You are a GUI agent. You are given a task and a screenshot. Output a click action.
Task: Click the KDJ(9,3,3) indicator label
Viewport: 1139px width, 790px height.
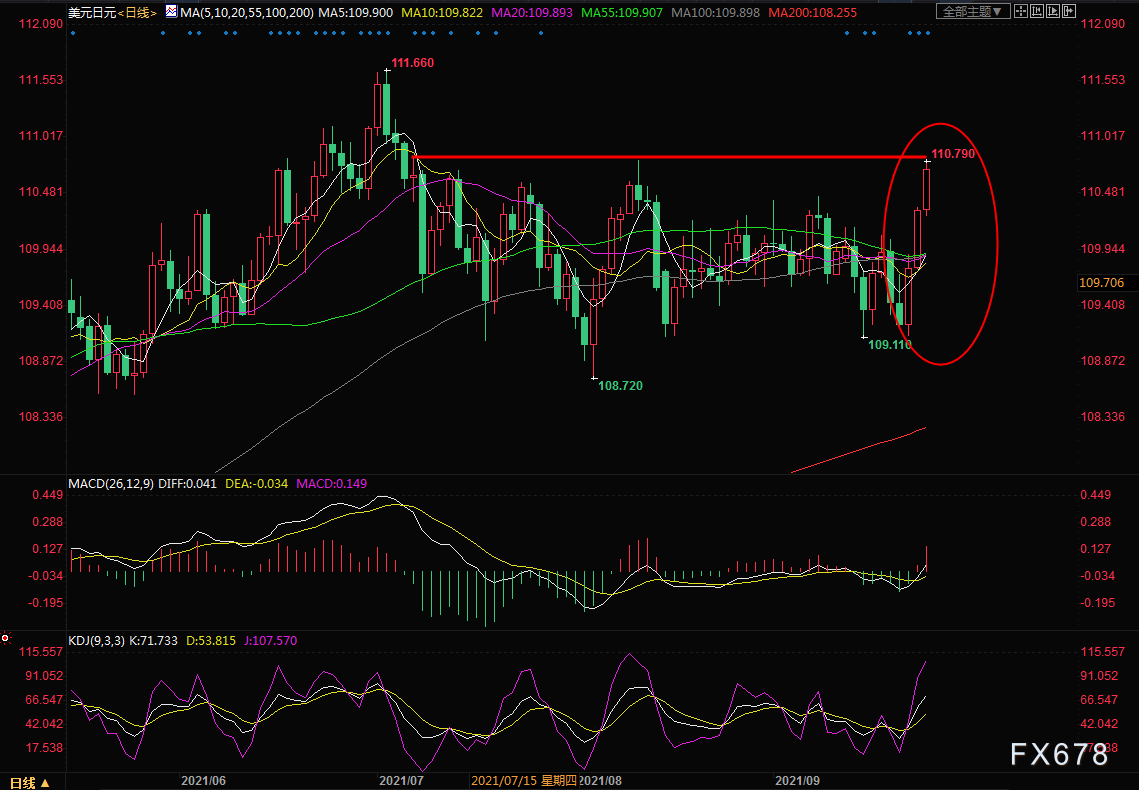click(x=96, y=641)
